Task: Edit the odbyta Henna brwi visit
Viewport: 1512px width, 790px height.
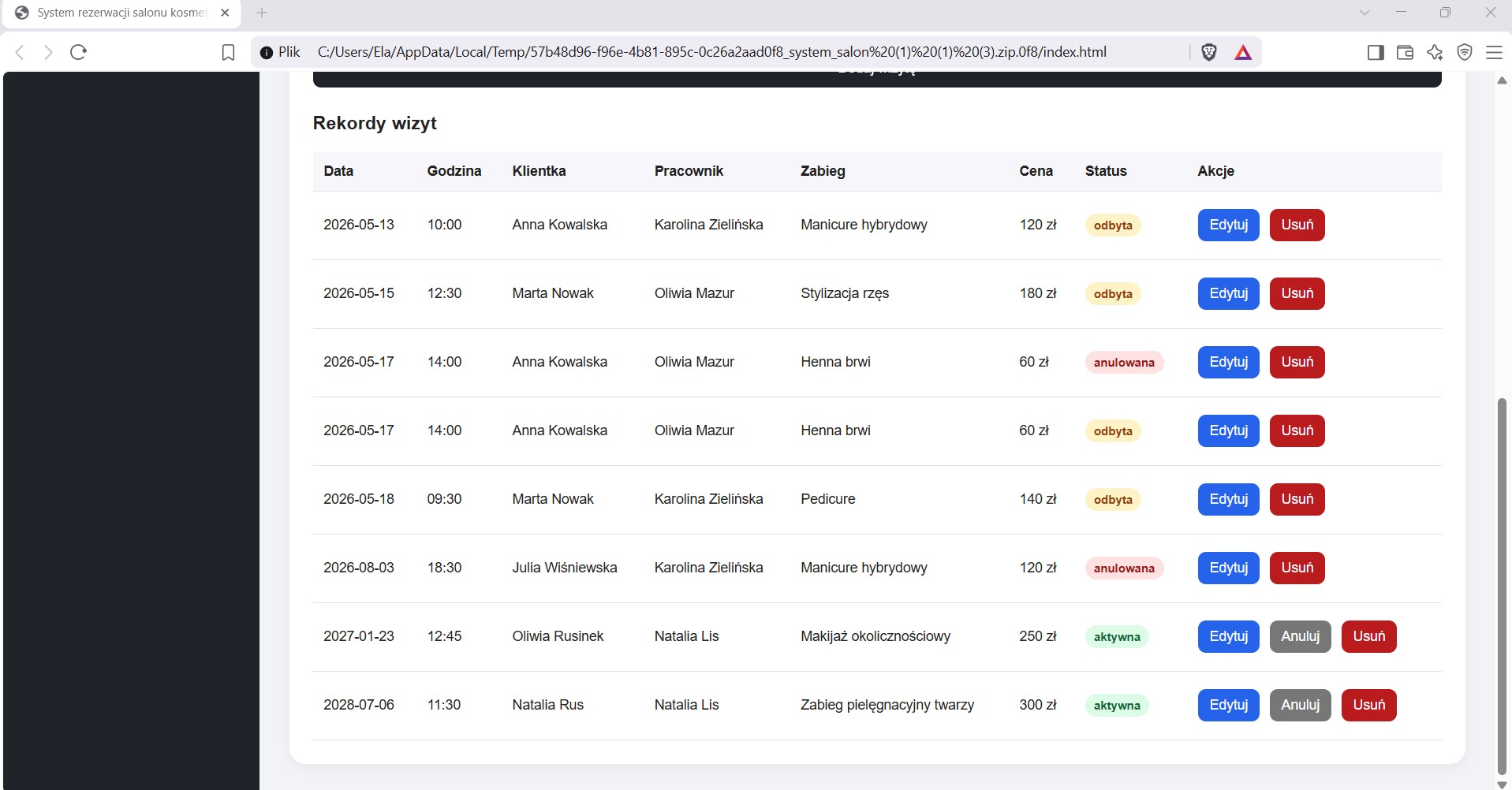Action: 1228,430
